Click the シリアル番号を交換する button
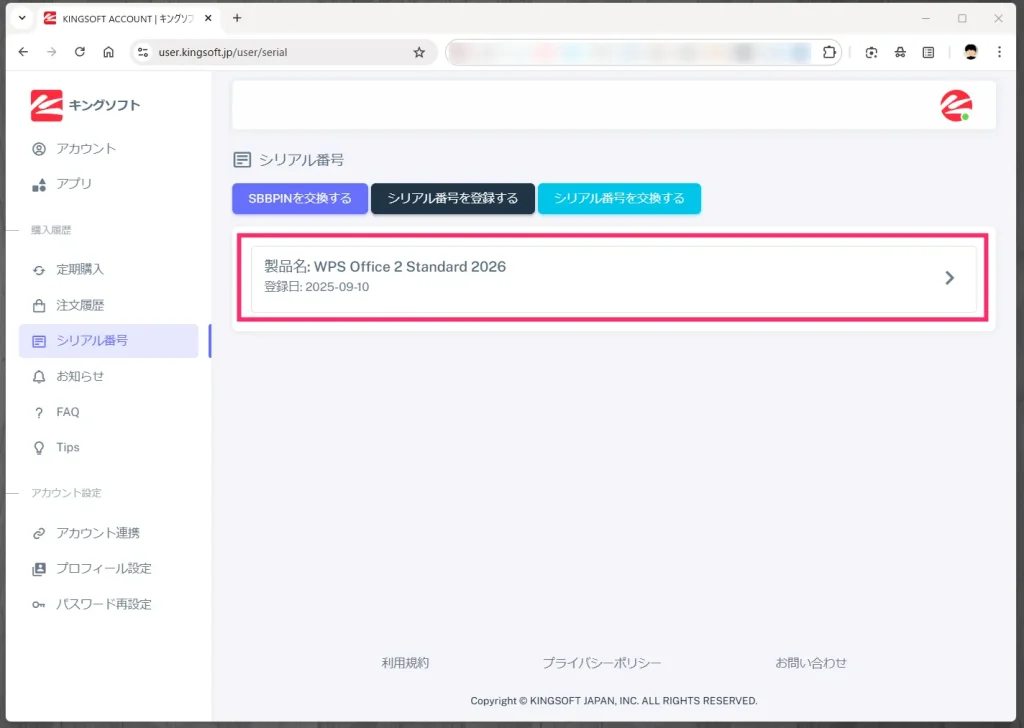This screenshot has height=728, width=1024. point(619,198)
